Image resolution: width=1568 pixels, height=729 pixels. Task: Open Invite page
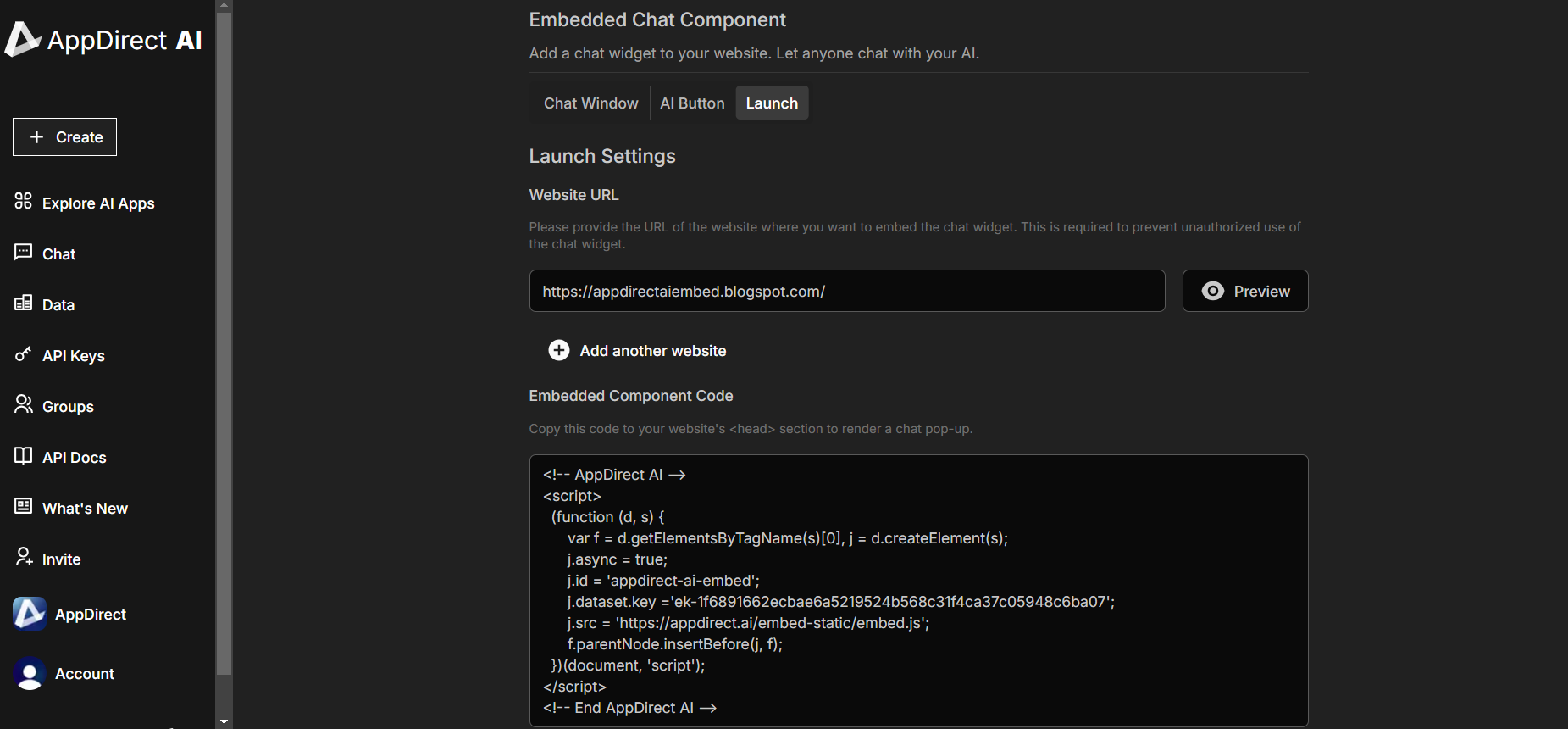[62, 559]
